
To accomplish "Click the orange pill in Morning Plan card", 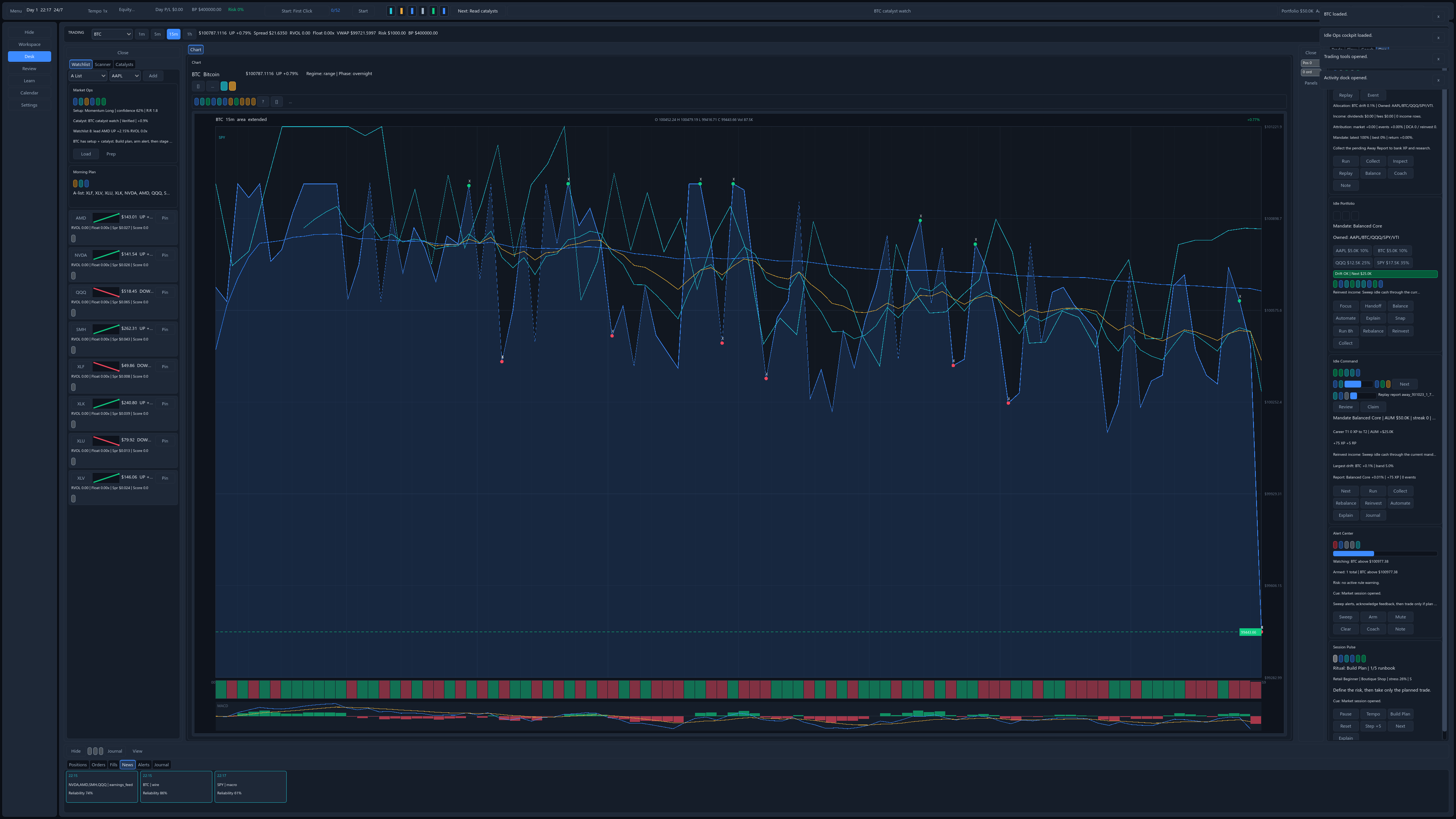I will coord(75,183).
